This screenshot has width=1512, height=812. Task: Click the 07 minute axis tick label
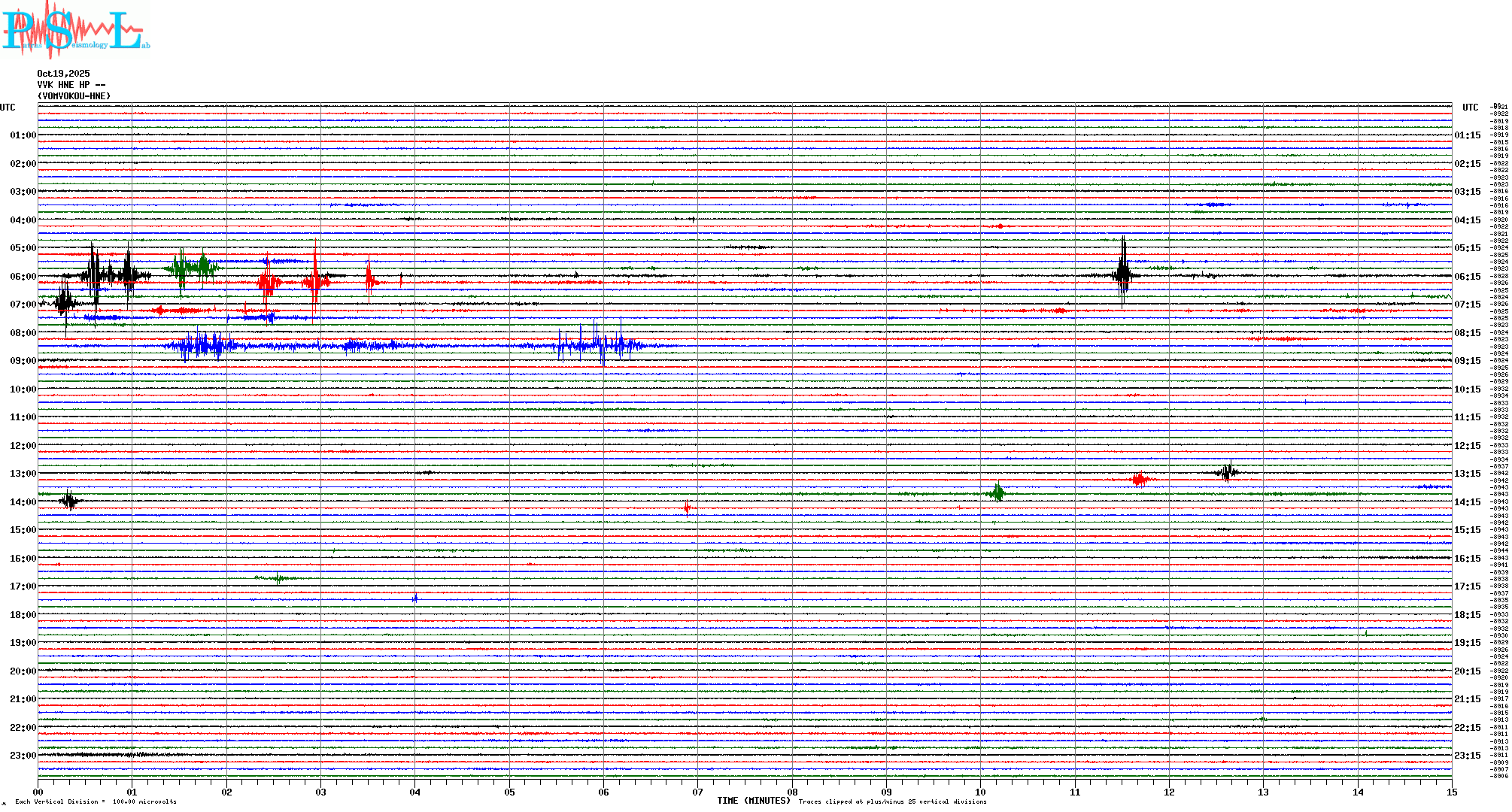pos(697,792)
